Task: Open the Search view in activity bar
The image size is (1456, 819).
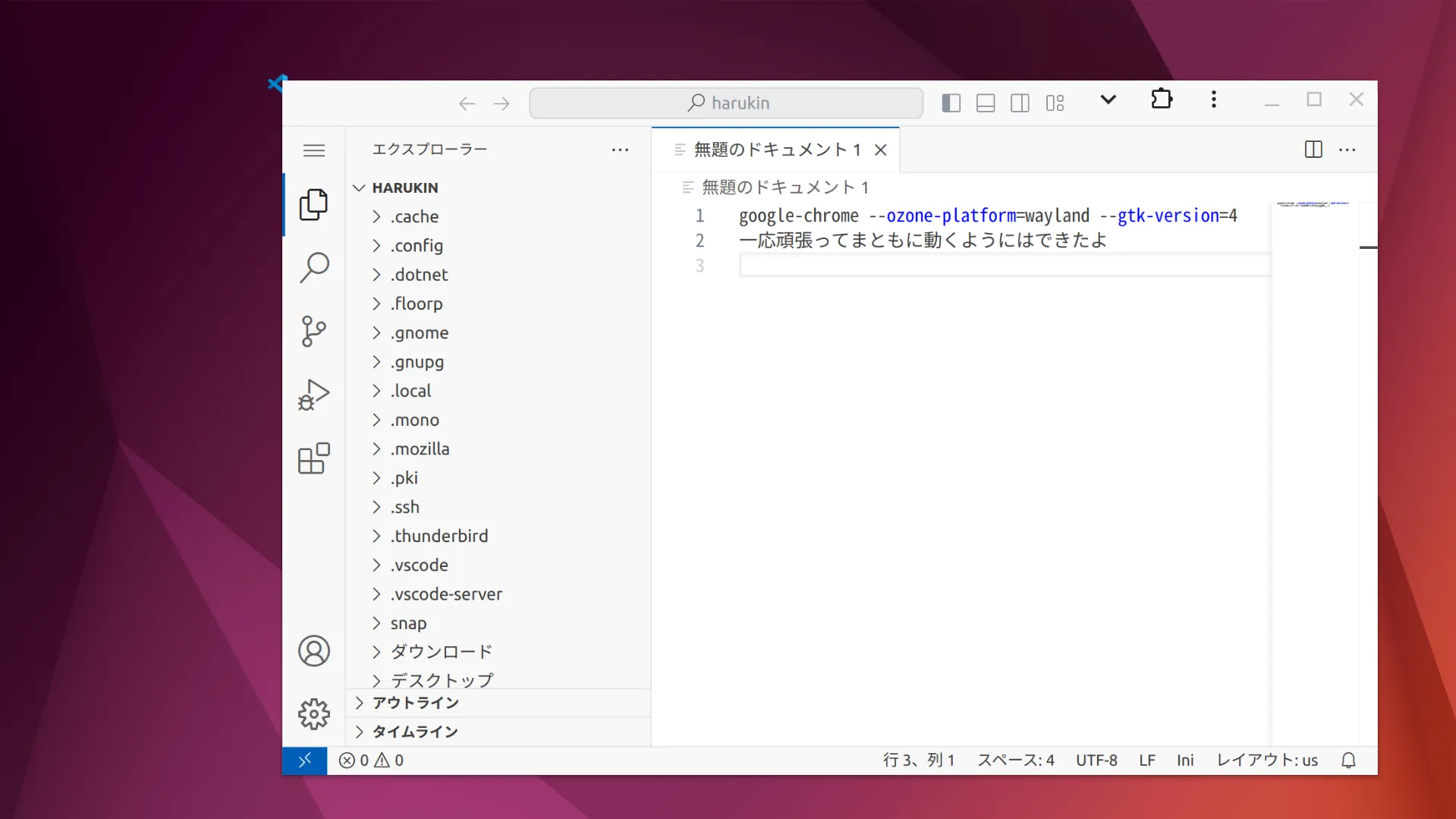Action: coord(314,268)
